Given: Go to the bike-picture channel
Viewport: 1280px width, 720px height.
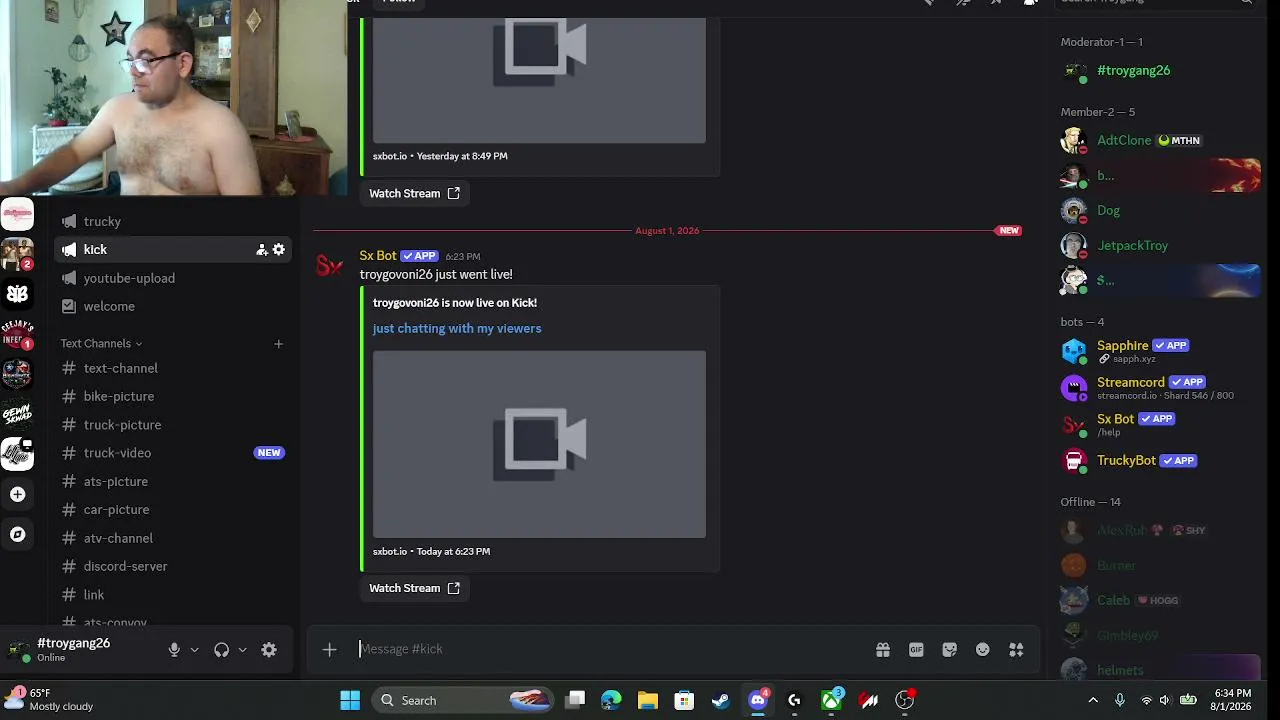Looking at the screenshot, I should (174, 396).
